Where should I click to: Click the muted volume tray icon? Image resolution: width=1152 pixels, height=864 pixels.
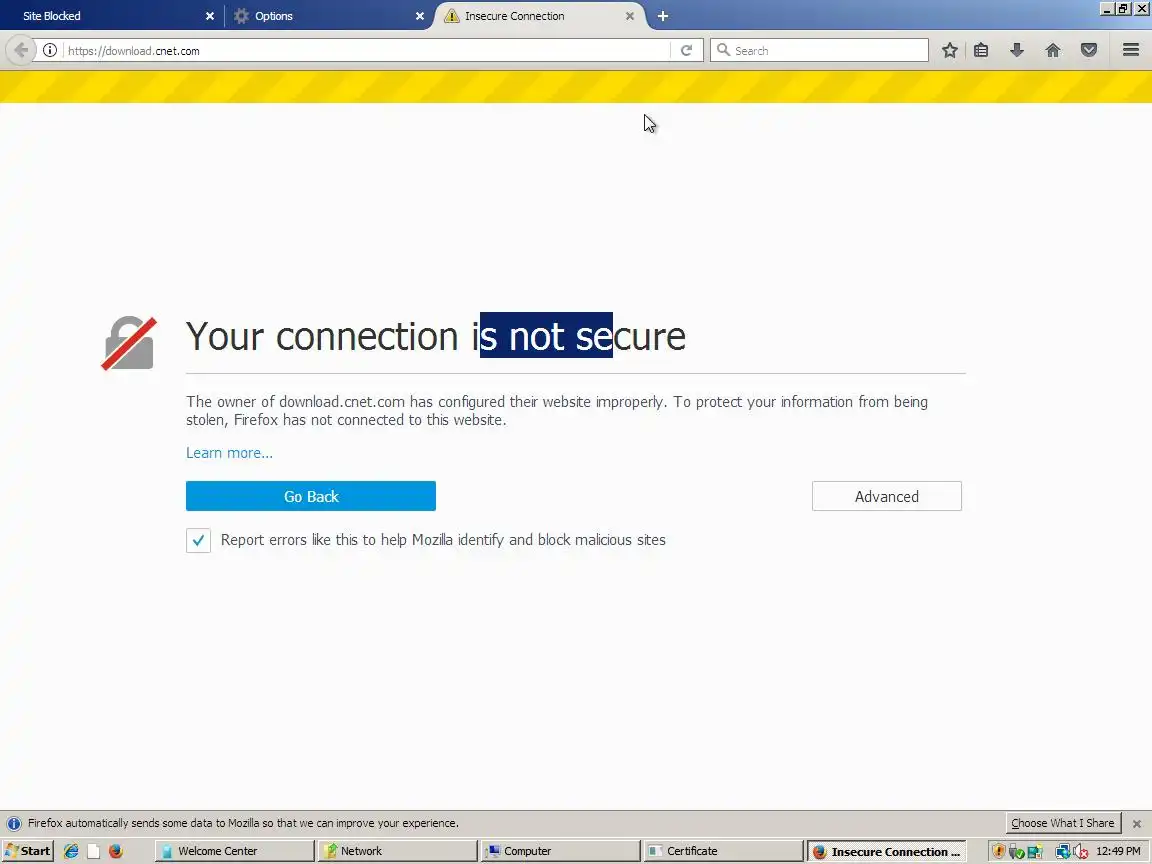click(x=1081, y=852)
